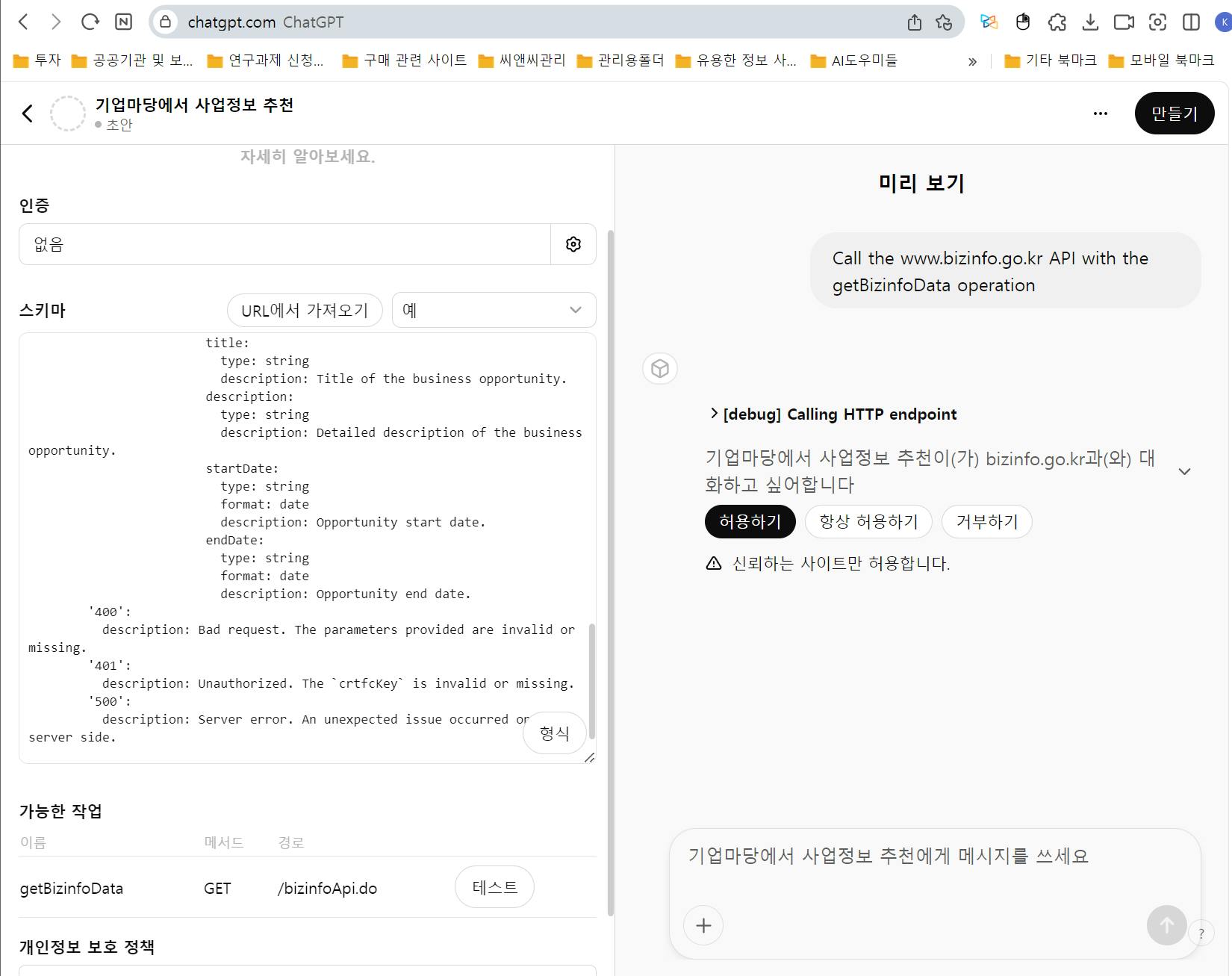Open the mouse gesture extension icon
The height and width of the screenshot is (976, 1232).
click(x=1023, y=22)
